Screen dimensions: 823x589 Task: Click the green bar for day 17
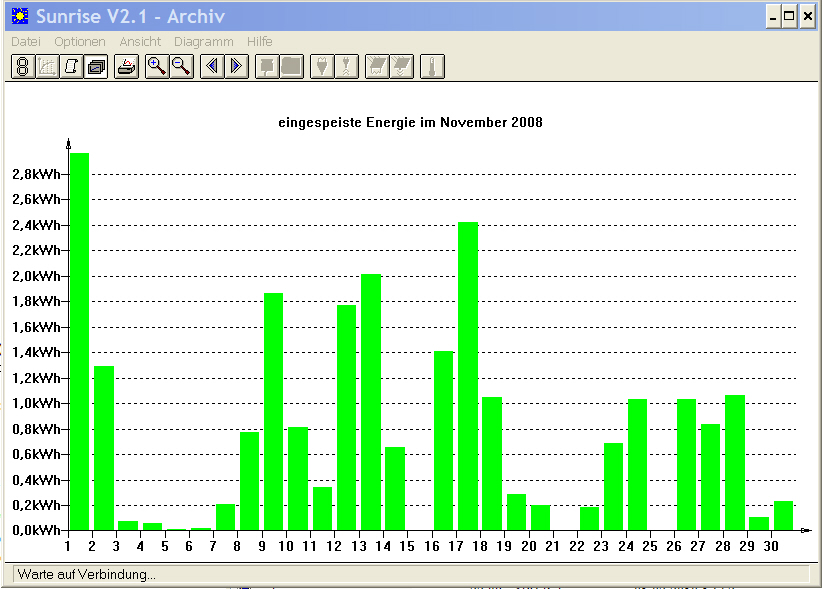[x=468, y=376]
